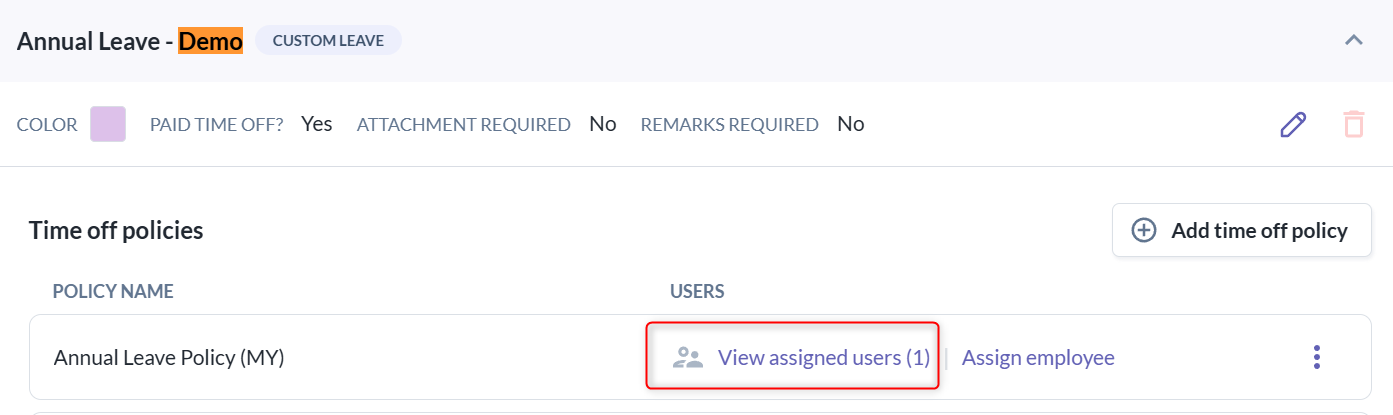Click the Add time off policy button
Image resolution: width=1393 pixels, height=415 pixels.
1241,230
